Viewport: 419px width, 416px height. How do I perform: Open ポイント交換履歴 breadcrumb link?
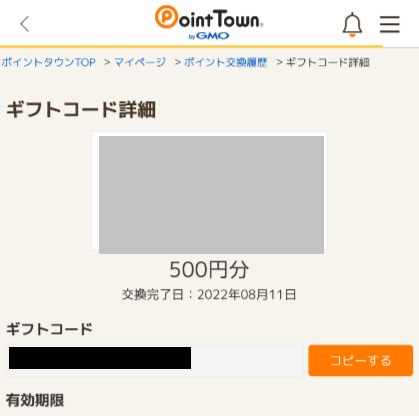pos(226,62)
